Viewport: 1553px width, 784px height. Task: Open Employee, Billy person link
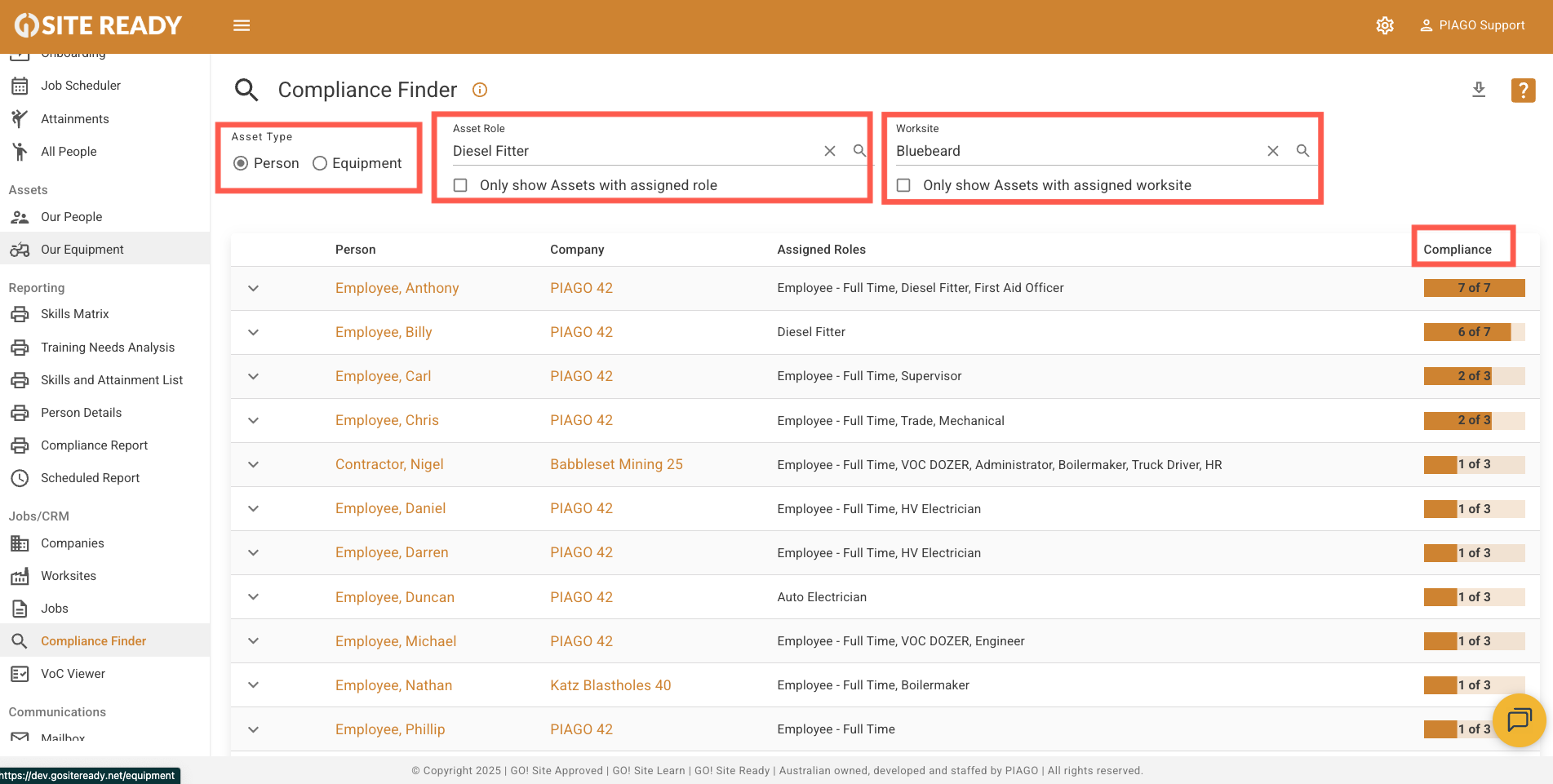pos(384,332)
